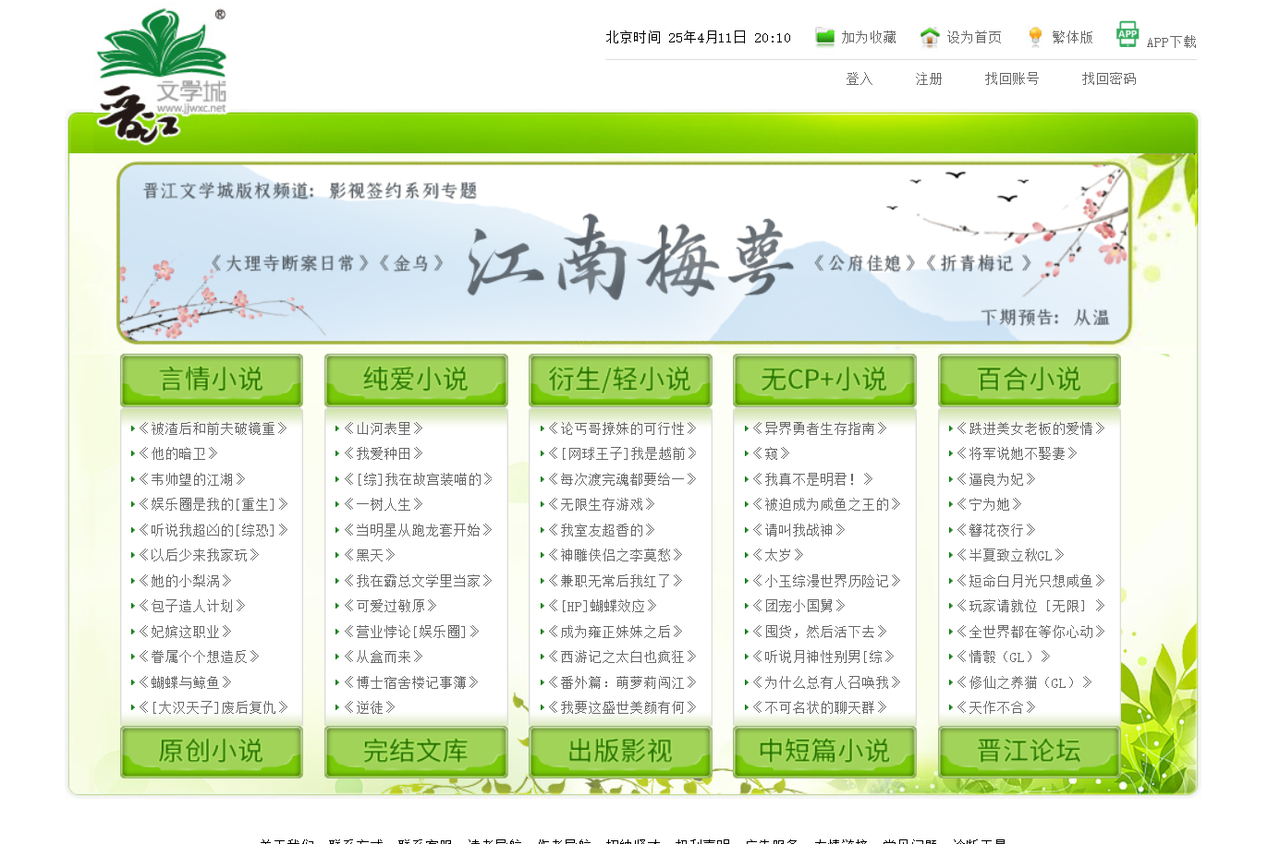Open the 衍生/轻小说 category button
1280x844 pixels.
(x=620, y=380)
